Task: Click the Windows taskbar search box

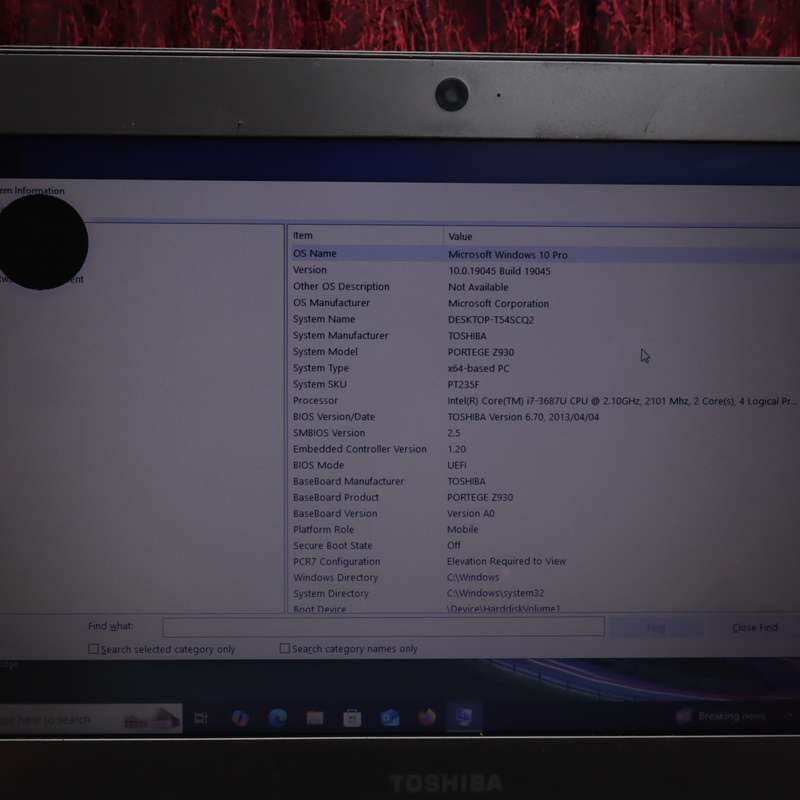Action: (x=91, y=719)
